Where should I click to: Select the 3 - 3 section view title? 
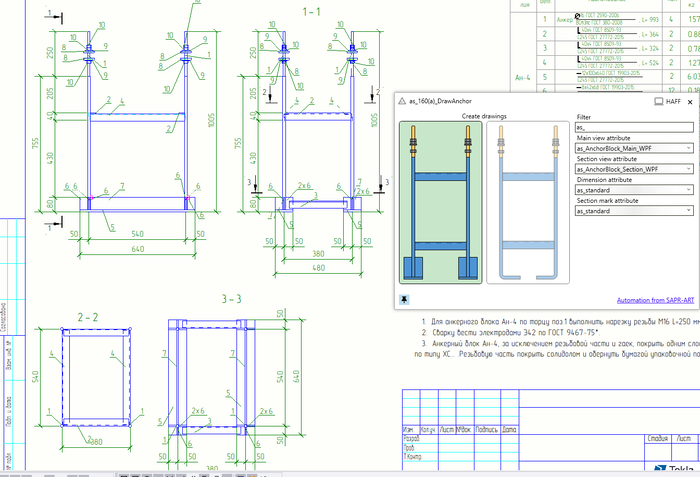[x=232, y=299]
